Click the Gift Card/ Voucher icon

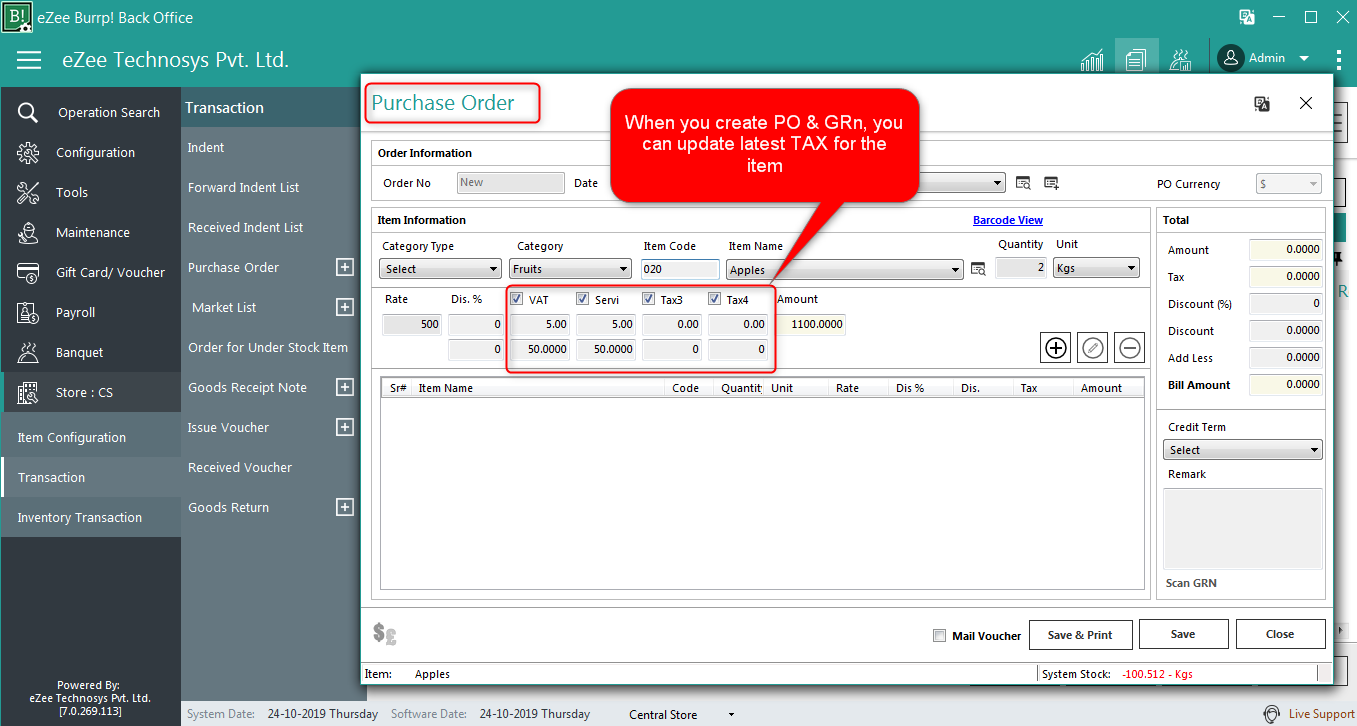(x=28, y=272)
